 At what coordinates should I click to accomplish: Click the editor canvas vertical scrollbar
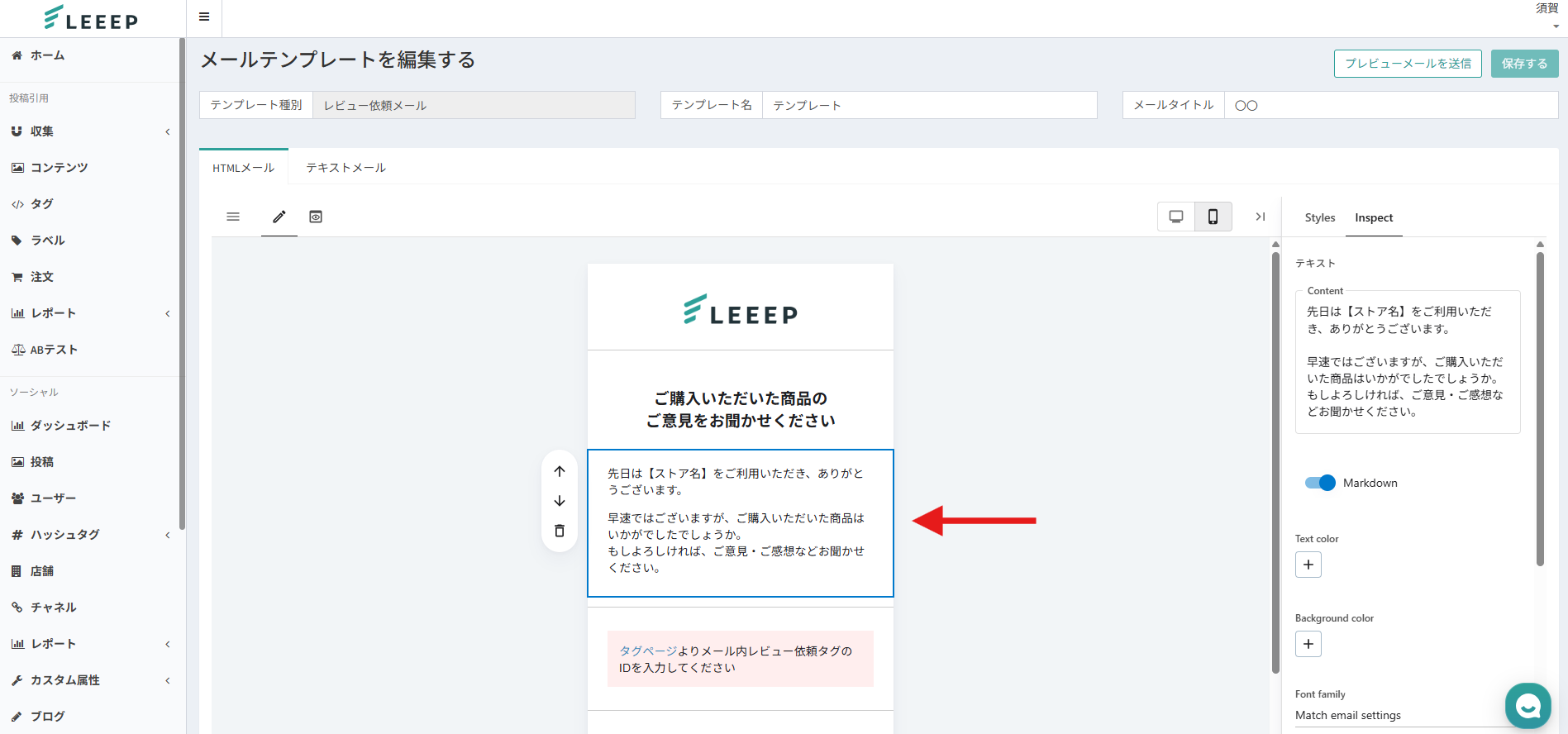[1275, 463]
